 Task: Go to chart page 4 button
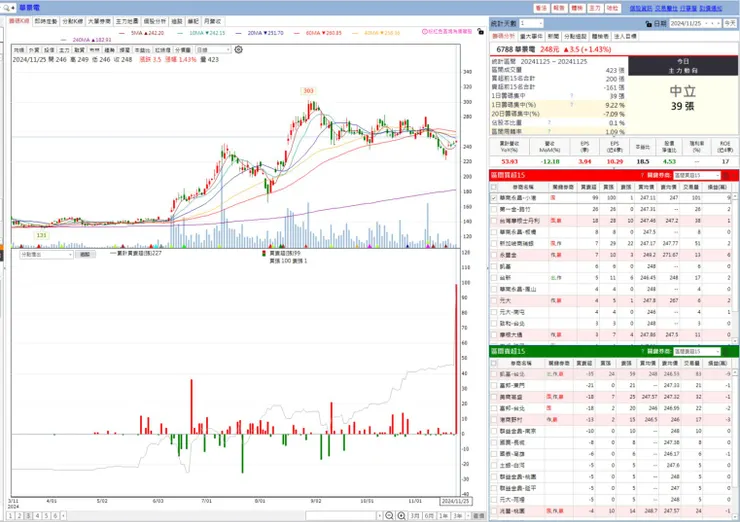coord(37,516)
